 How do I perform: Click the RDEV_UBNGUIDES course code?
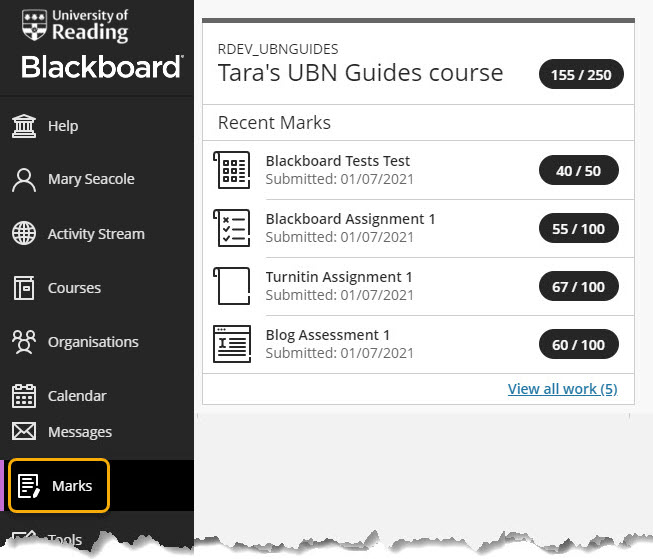pos(278,49)
